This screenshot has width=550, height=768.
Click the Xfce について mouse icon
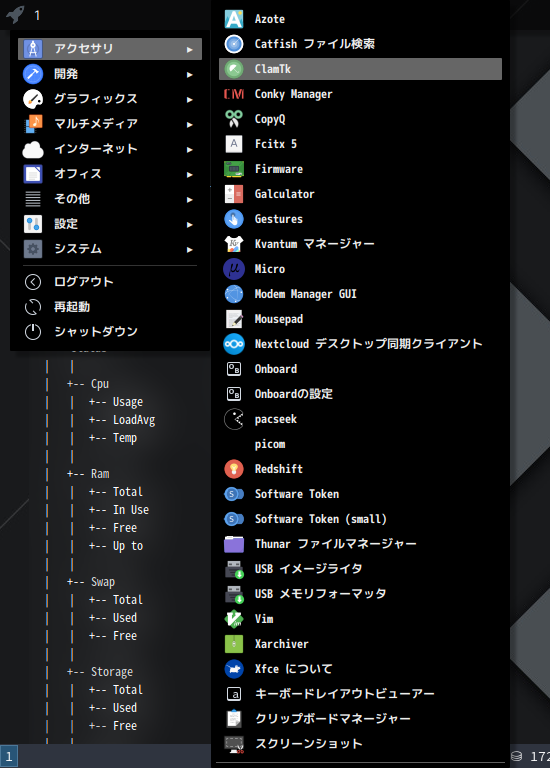click(234, 669)
